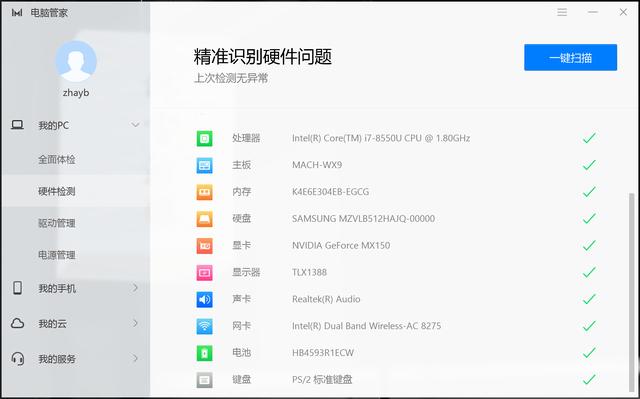
Task: Select the 我的PC sidebar label
Action: (53, 125)
